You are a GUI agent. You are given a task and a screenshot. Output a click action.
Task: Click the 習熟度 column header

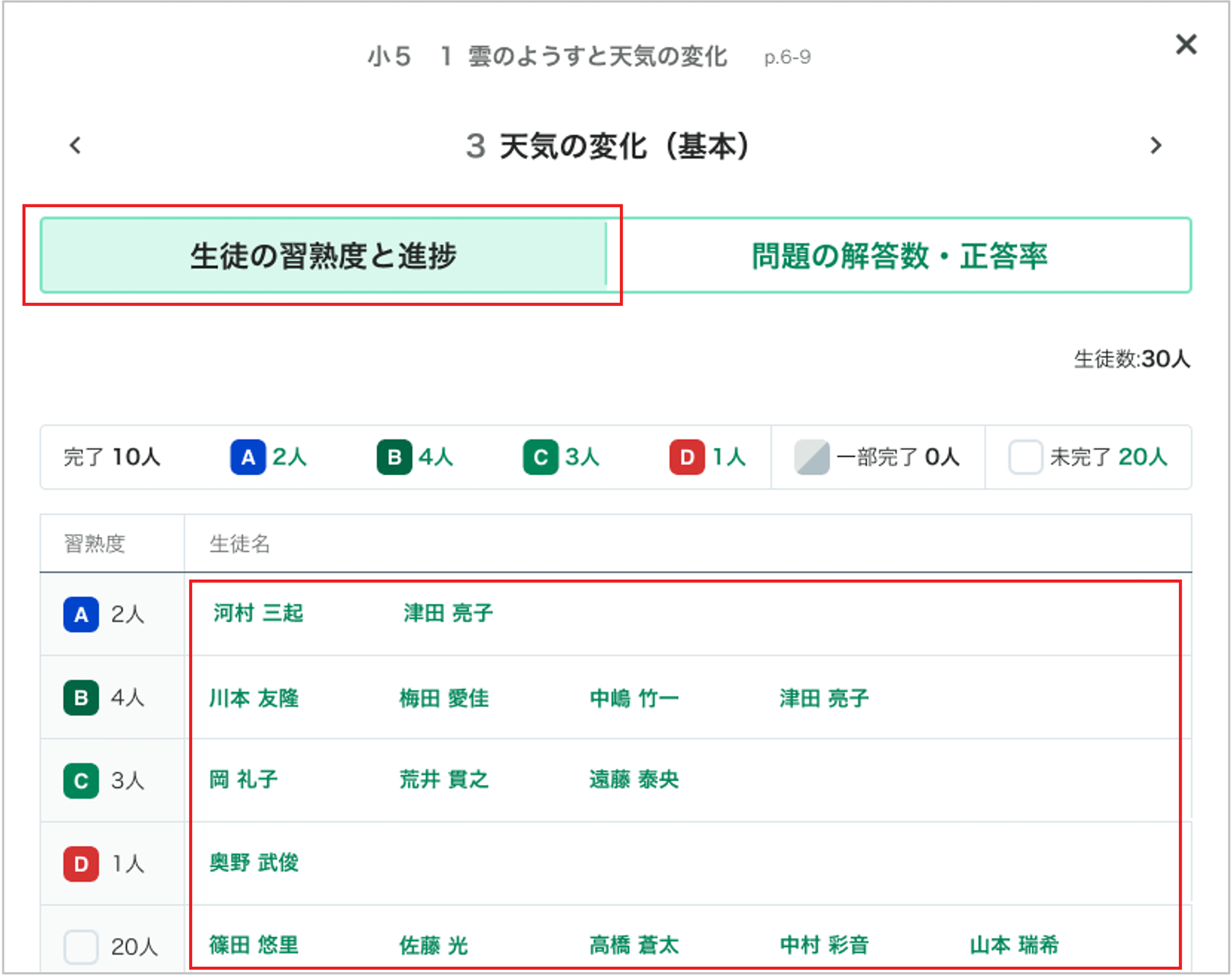pyautogui.click(x=94, y=543)
